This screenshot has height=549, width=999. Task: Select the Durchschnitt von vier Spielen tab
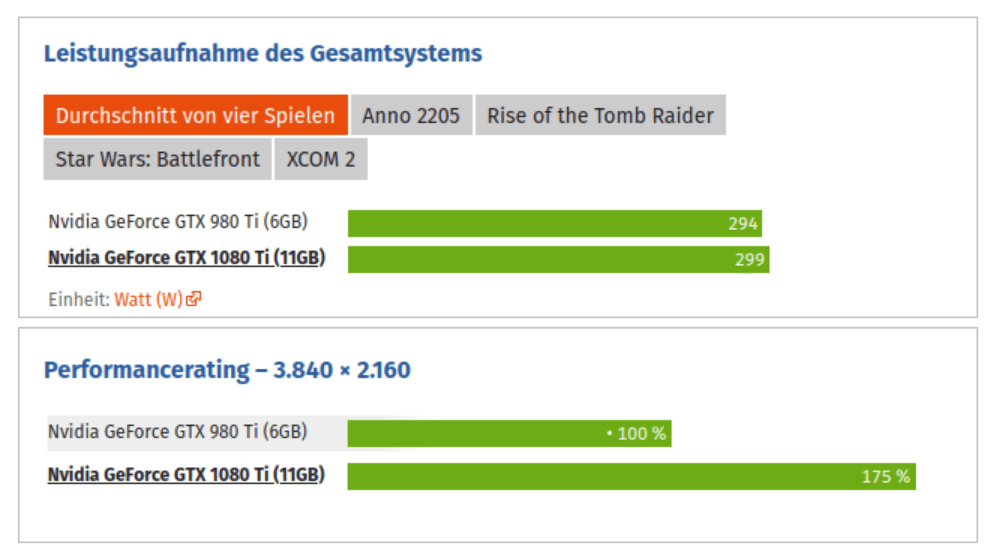coord(195,115)
